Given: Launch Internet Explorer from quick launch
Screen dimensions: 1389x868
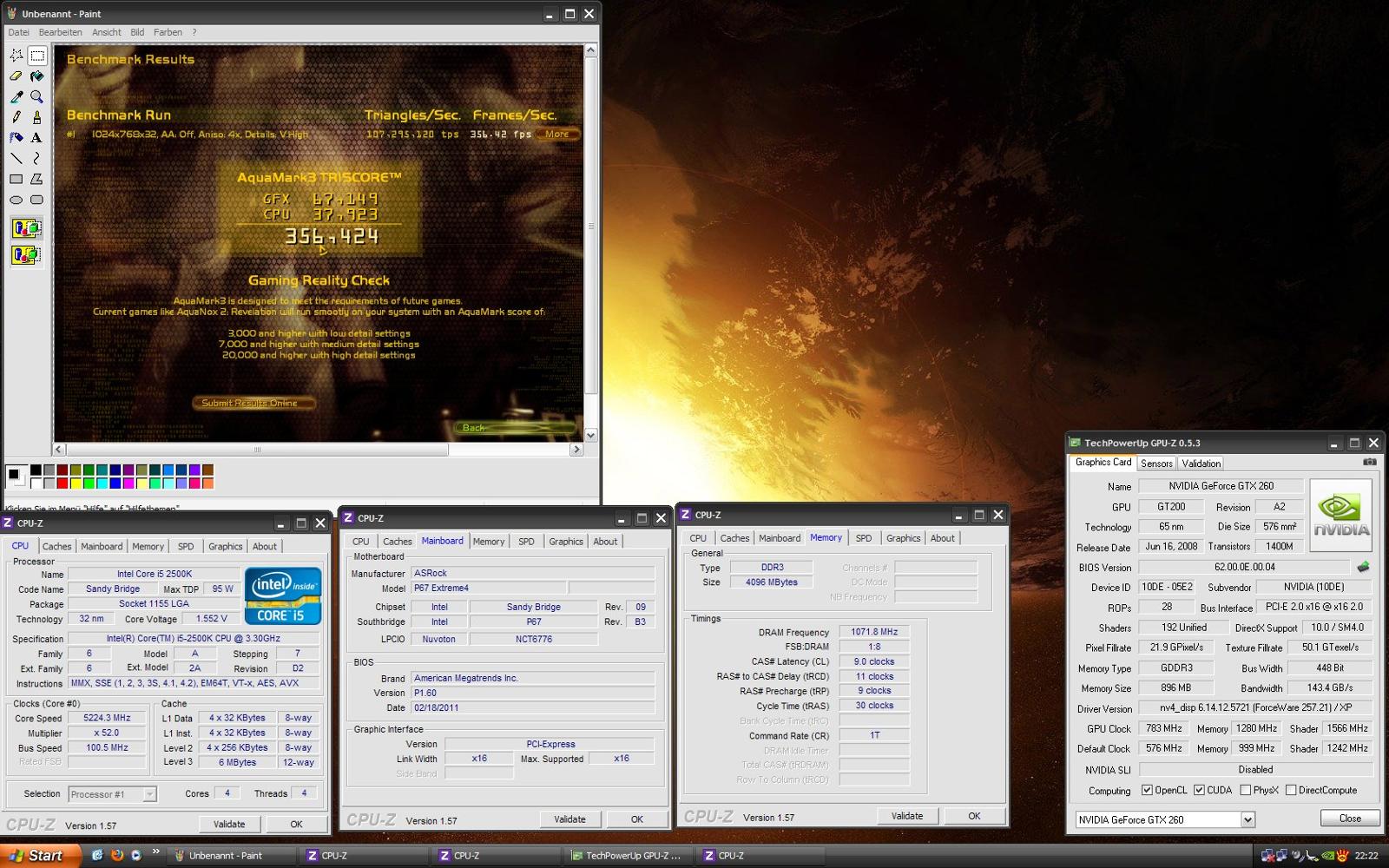Looking at the screenshot, I should 97,855.
